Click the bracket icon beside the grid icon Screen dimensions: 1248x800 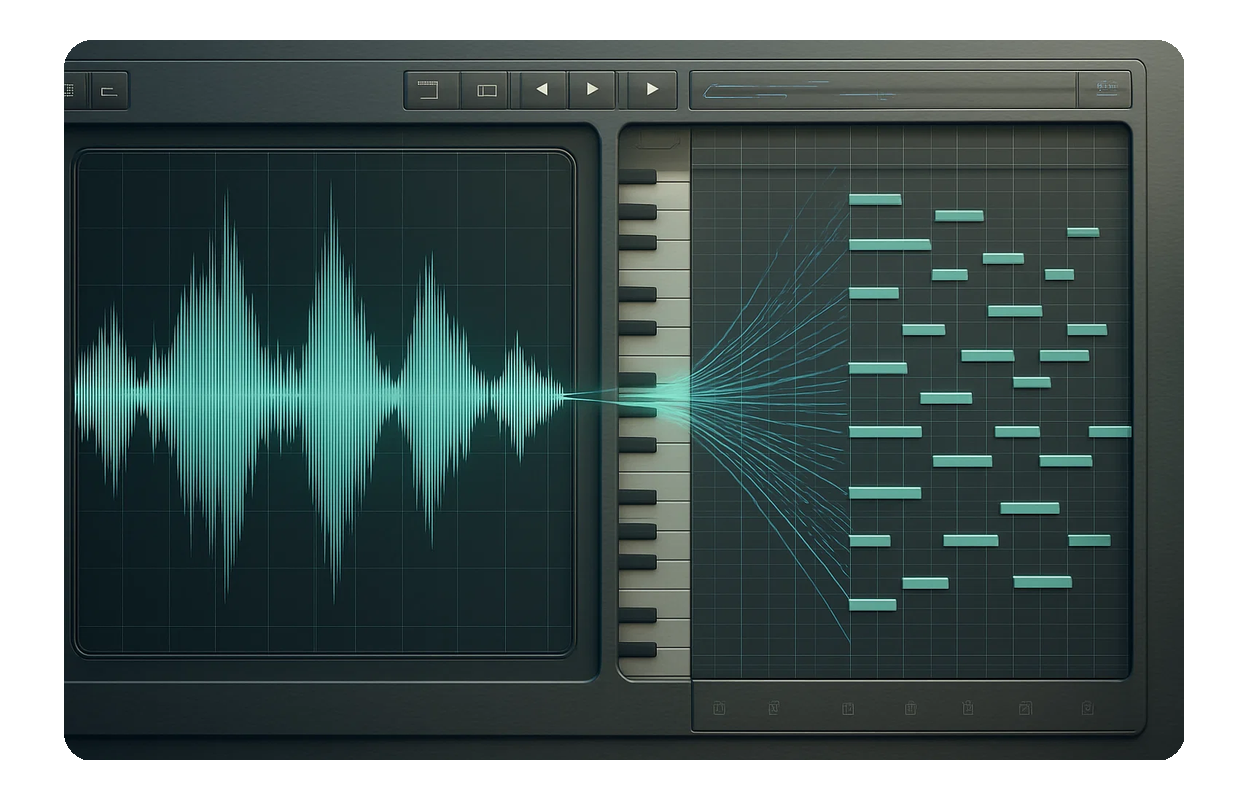(x=109, y=91)
